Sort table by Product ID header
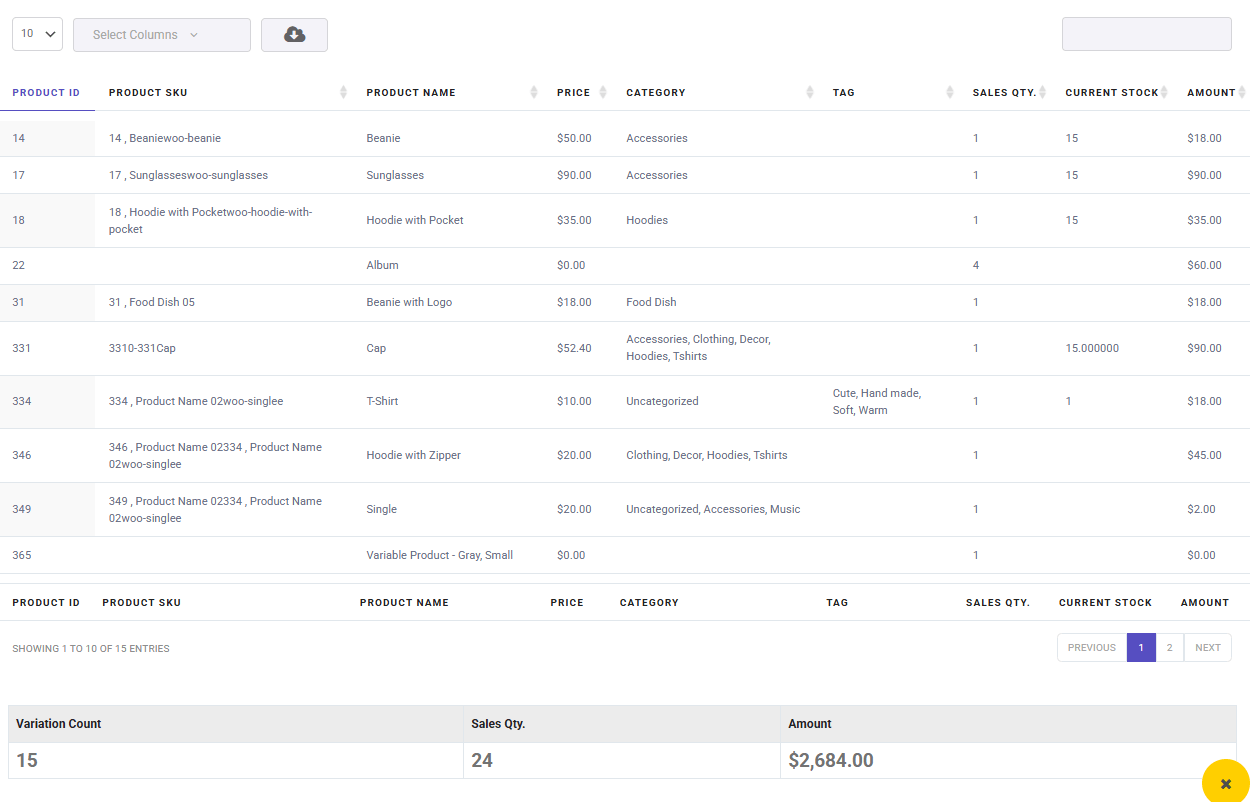This screenshot has width=1250, height=802. 46,93
